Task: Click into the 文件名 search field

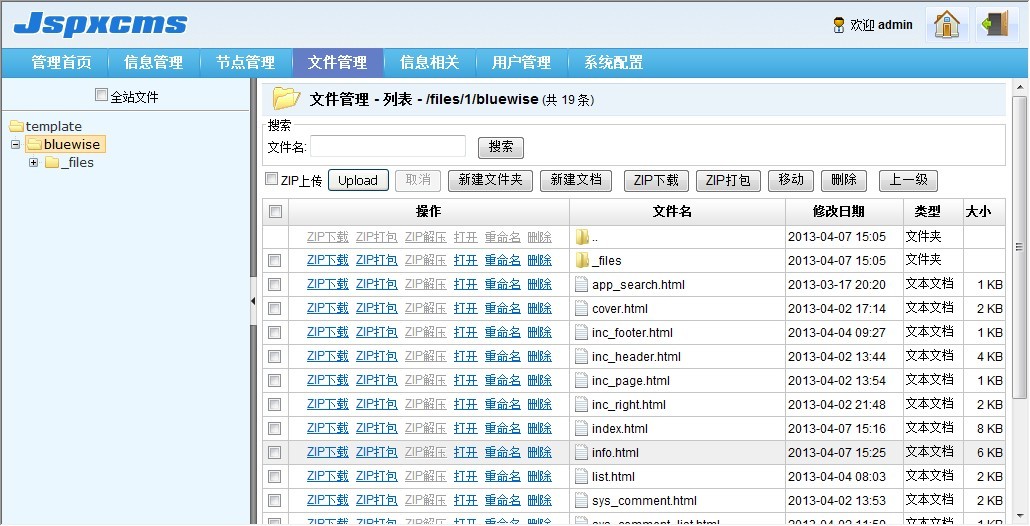Action: (388, 146)
